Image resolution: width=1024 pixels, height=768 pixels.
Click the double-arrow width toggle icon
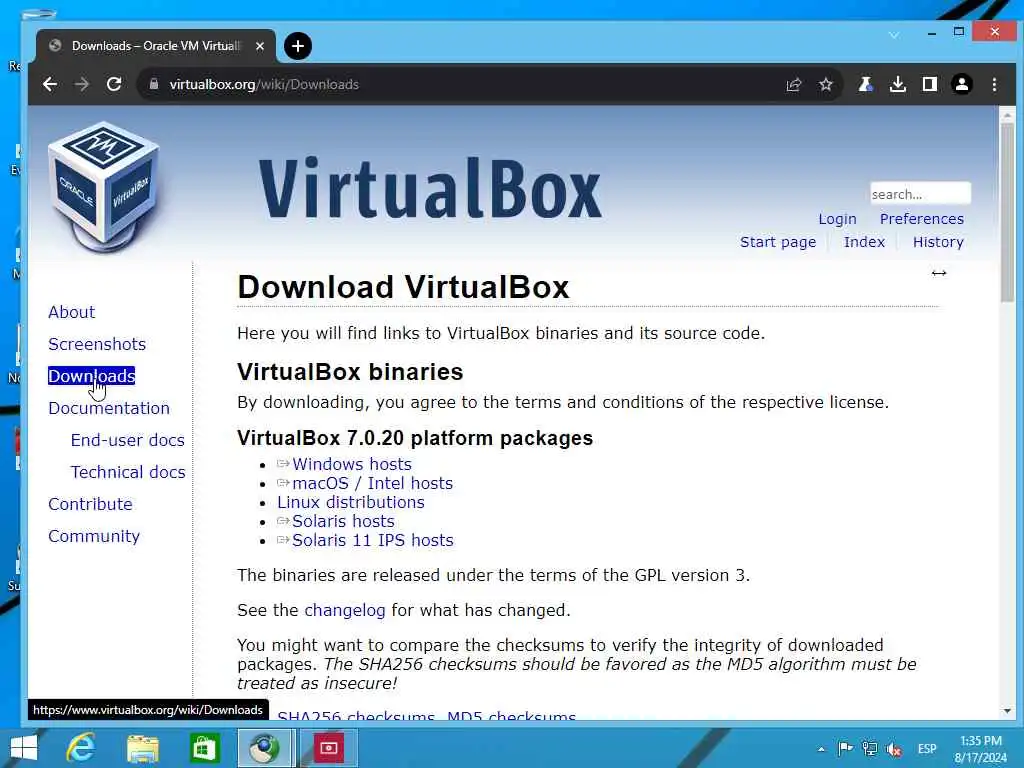[x=938, y=273]
